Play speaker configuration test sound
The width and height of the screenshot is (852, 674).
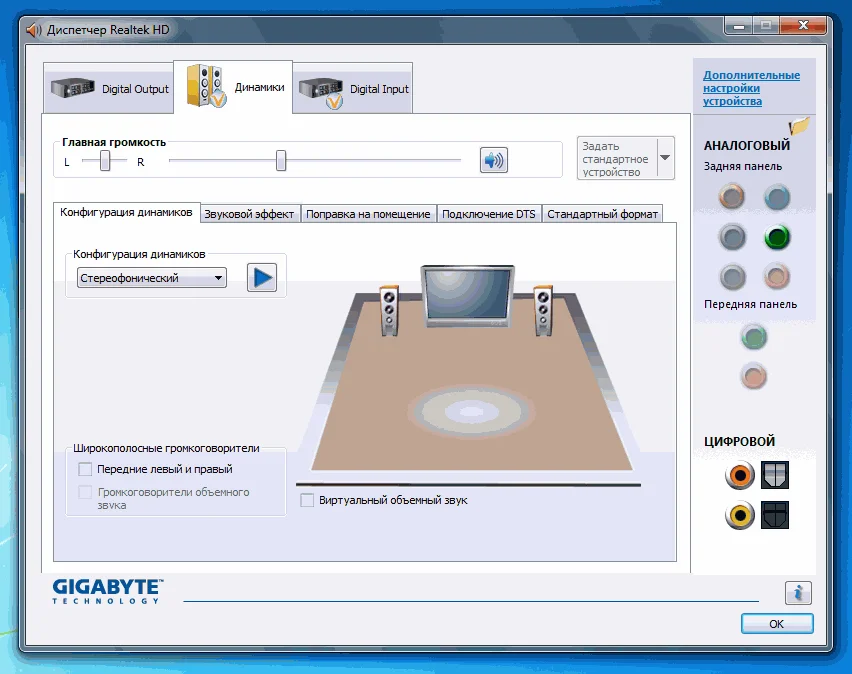(262, 278)
